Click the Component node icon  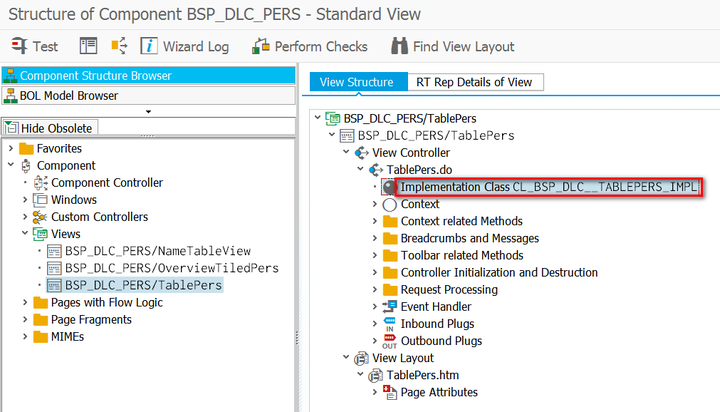[x=26, y=166]
